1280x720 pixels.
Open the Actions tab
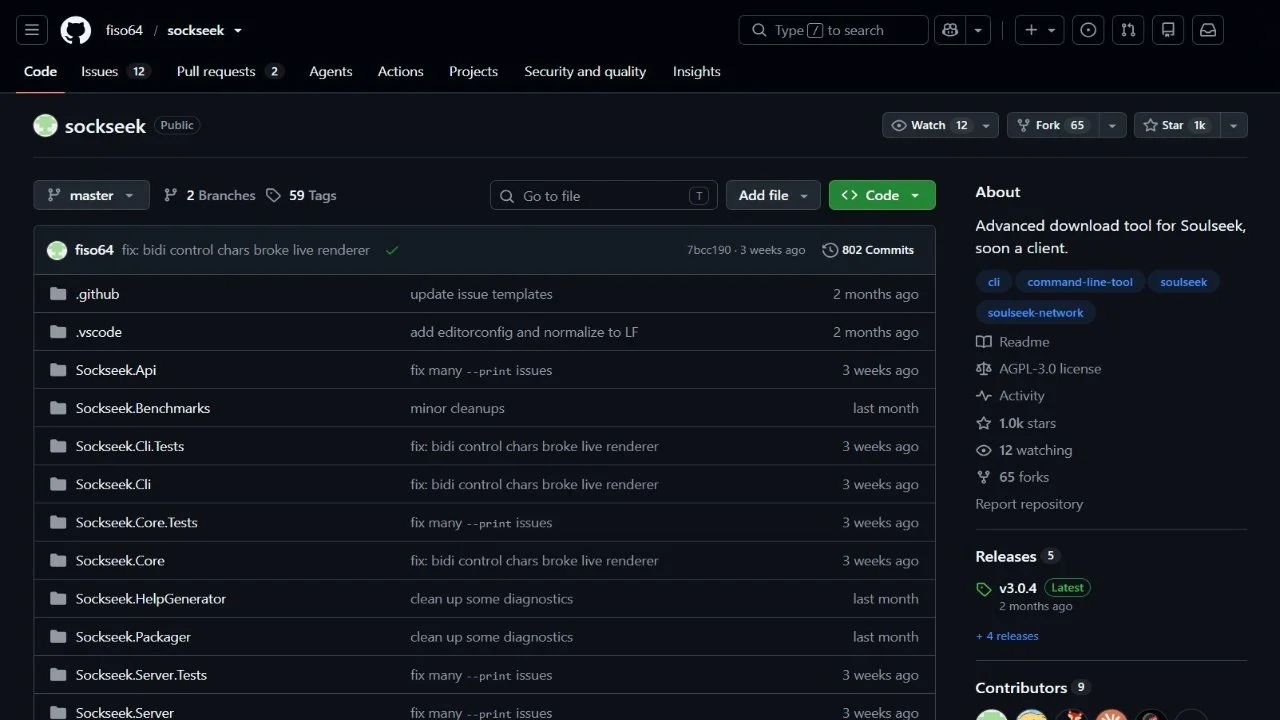[x=400, y=71]
